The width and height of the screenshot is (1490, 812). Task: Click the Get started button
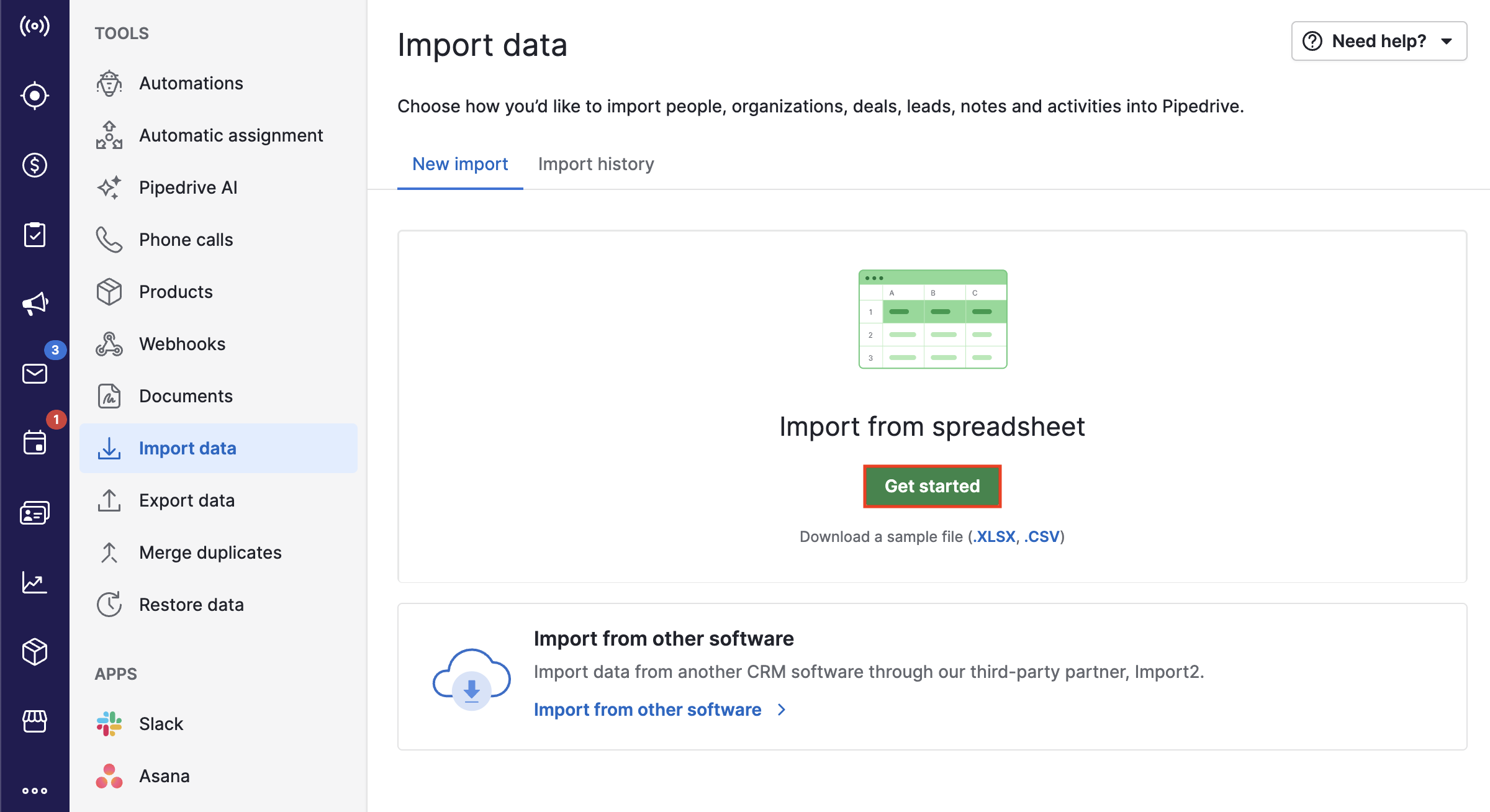[932, 486]
